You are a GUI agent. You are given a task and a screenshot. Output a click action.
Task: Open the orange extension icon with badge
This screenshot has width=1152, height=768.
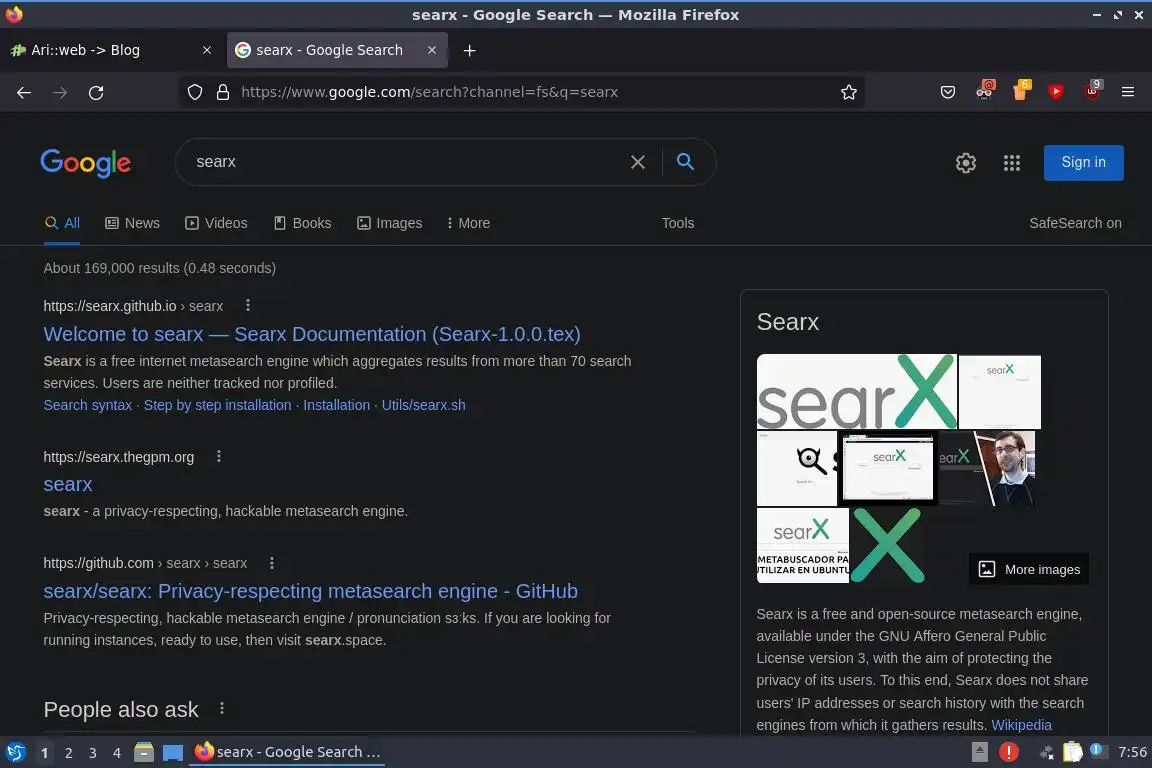click(x=1021, y=90)
